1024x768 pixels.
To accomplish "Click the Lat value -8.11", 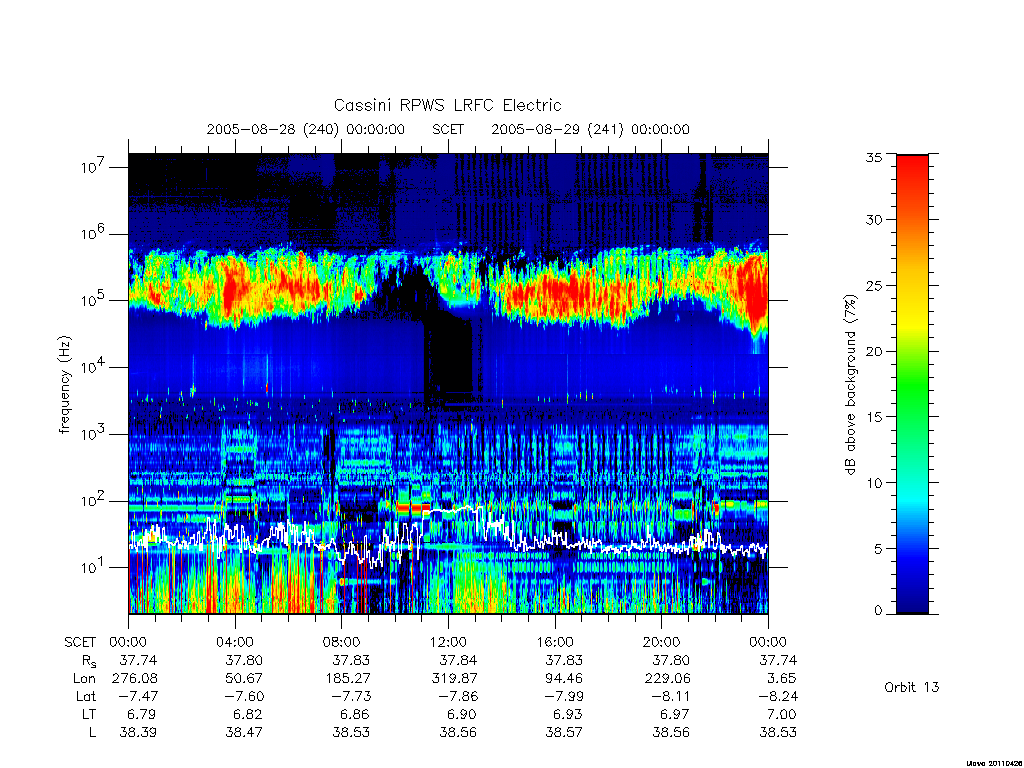I will [x=670, y=696].
